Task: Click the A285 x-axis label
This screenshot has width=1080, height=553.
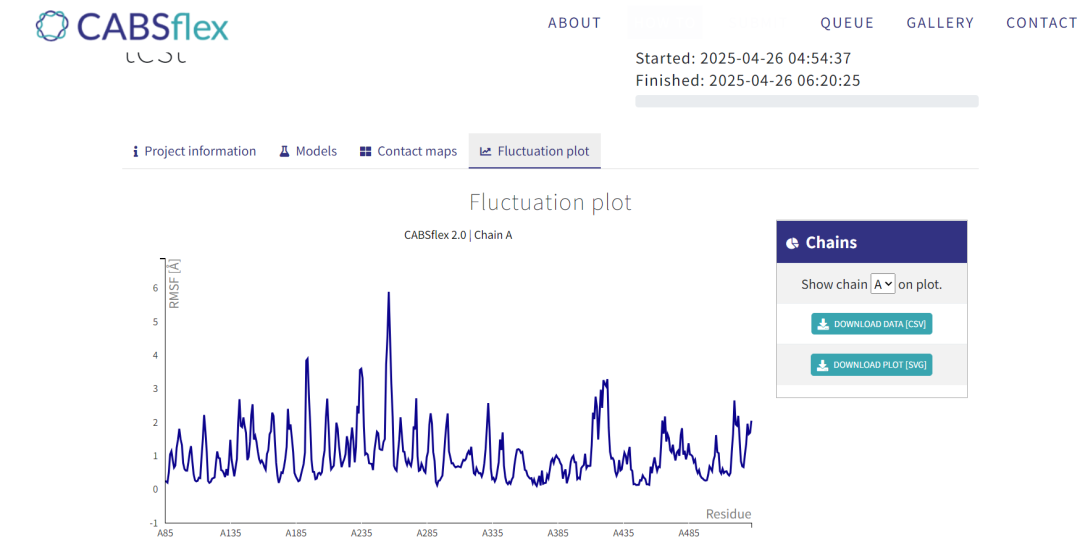Action: (x=426, y=533)
